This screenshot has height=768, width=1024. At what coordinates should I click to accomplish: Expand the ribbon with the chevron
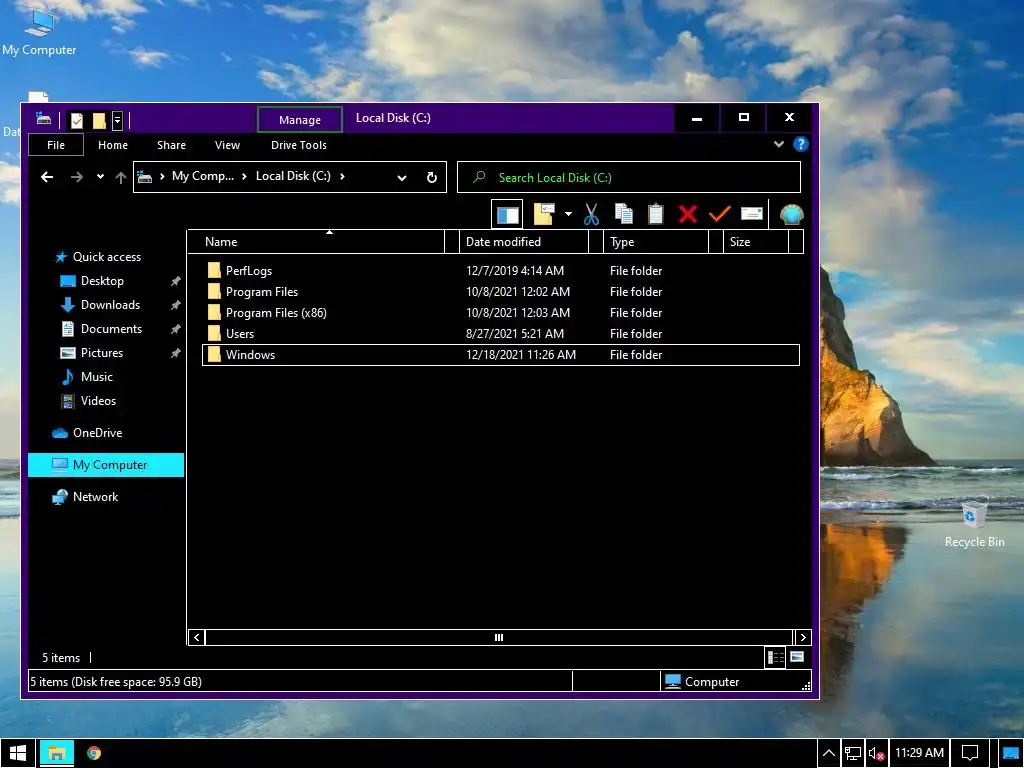pyautogui.click(x=778, y=144)
